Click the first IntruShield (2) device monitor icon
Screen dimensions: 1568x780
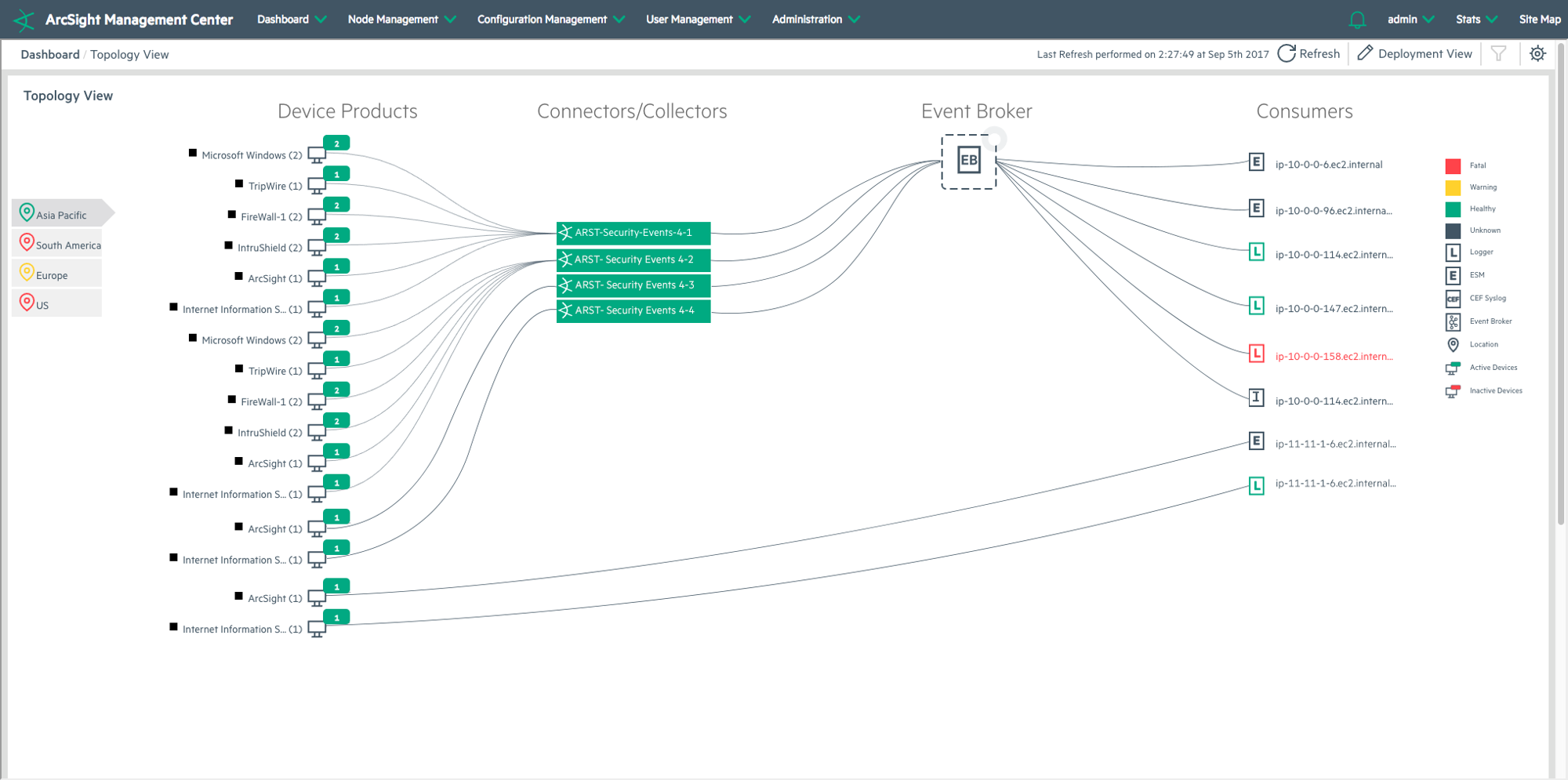(x=317, y=247)
